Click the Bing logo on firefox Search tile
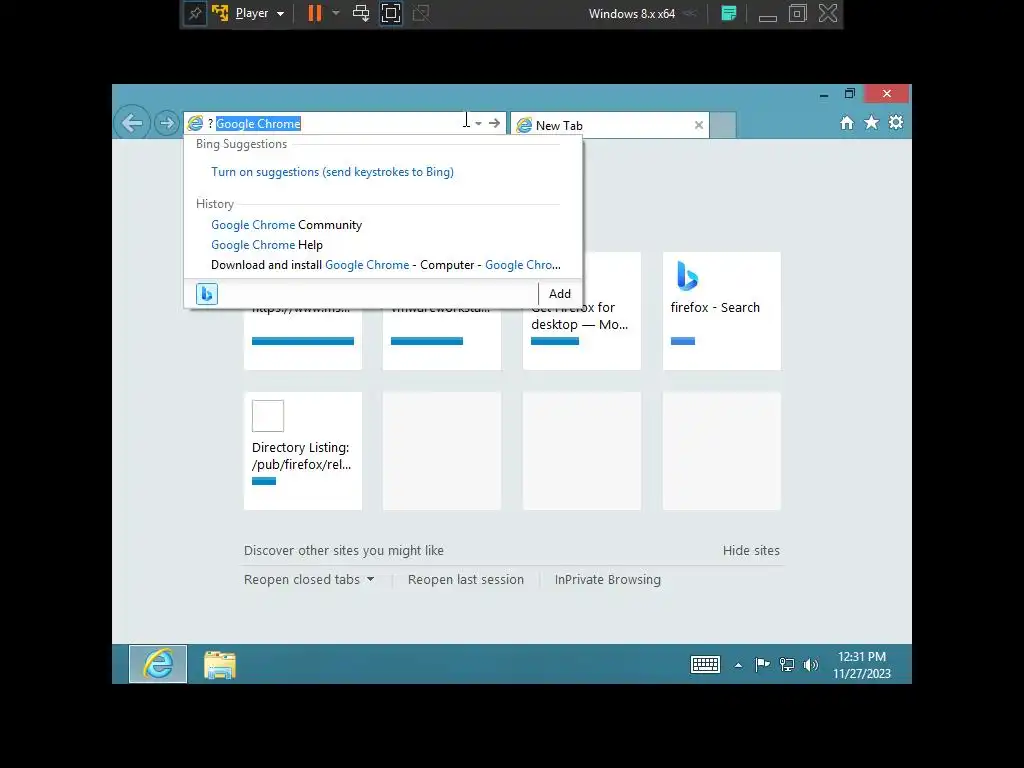The width and height of the screenshot is (1024, 768). click(x=687, y=276)
